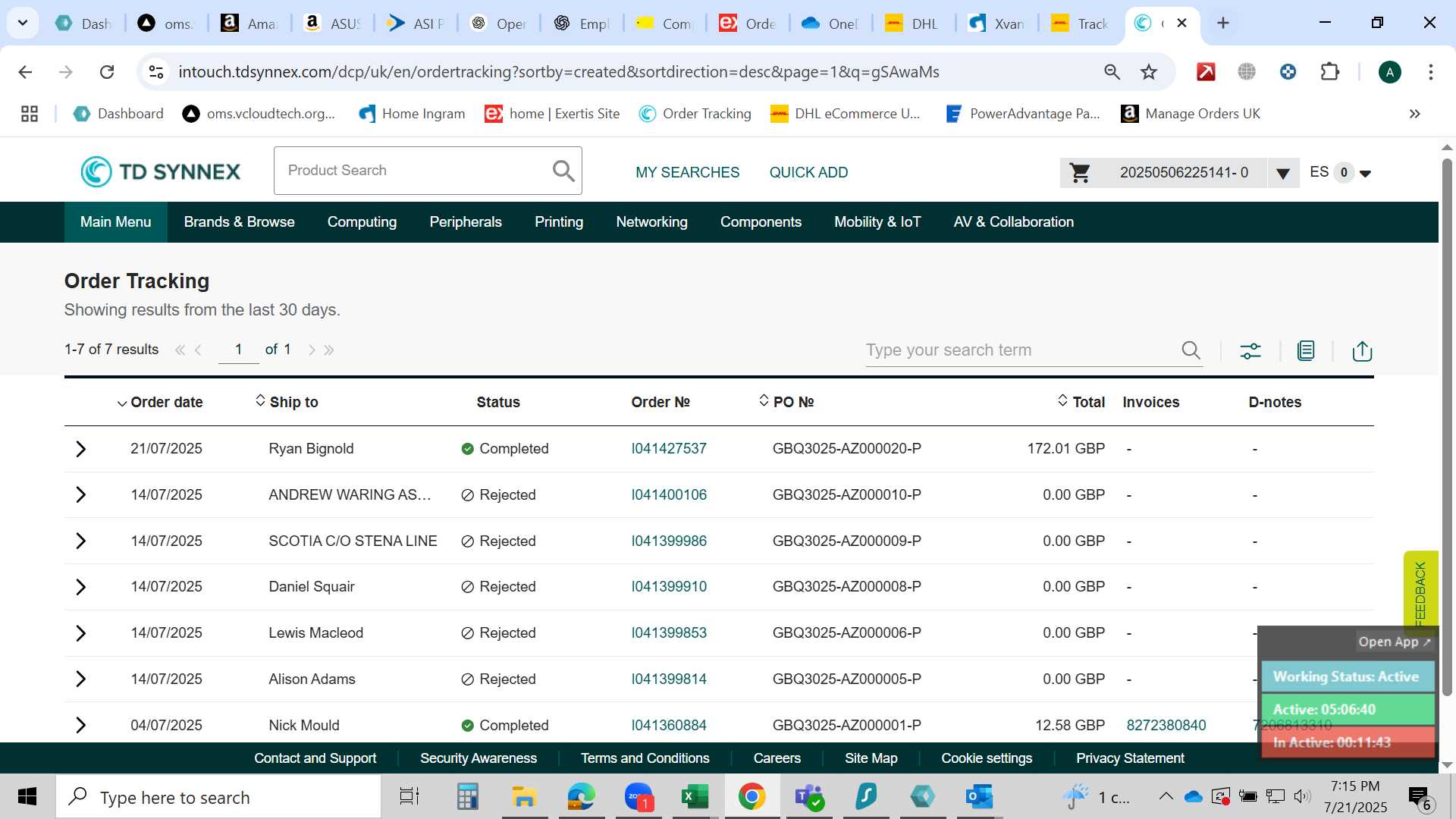Click MY SEARCHES link
Viewport: 1456px width, 819px height.
[687, 173]
